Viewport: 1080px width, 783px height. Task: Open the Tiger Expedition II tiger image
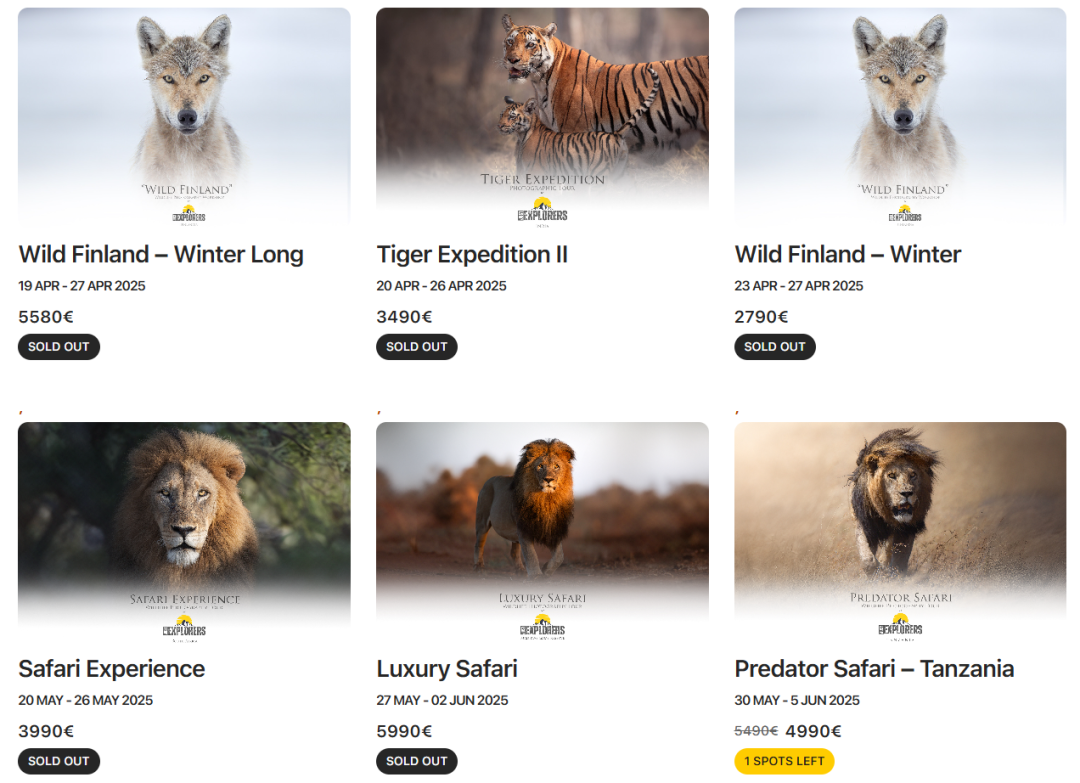tap(542, 118)
